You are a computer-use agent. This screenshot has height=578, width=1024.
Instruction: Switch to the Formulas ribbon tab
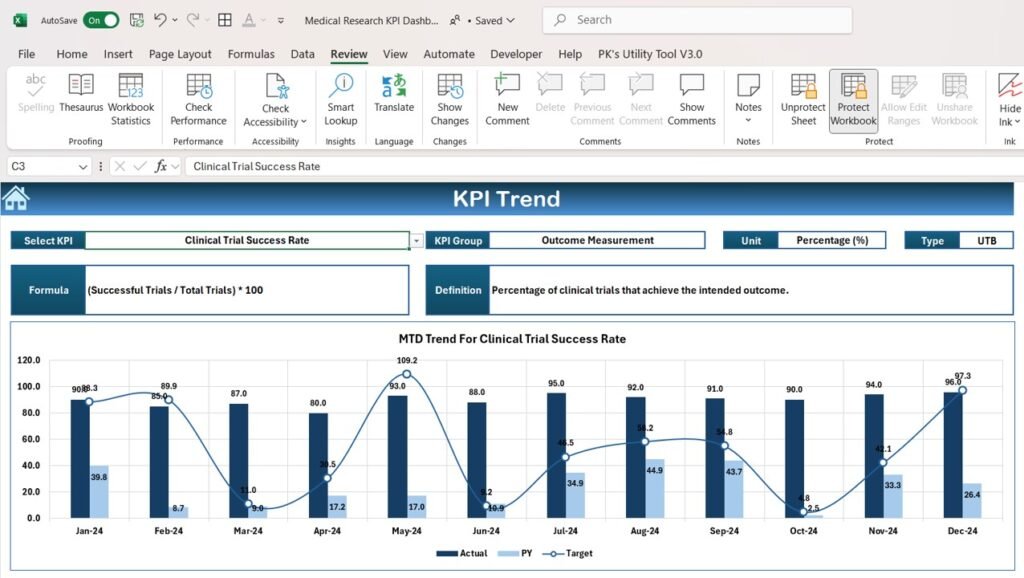pyautogui.click(x=250, y=54)
